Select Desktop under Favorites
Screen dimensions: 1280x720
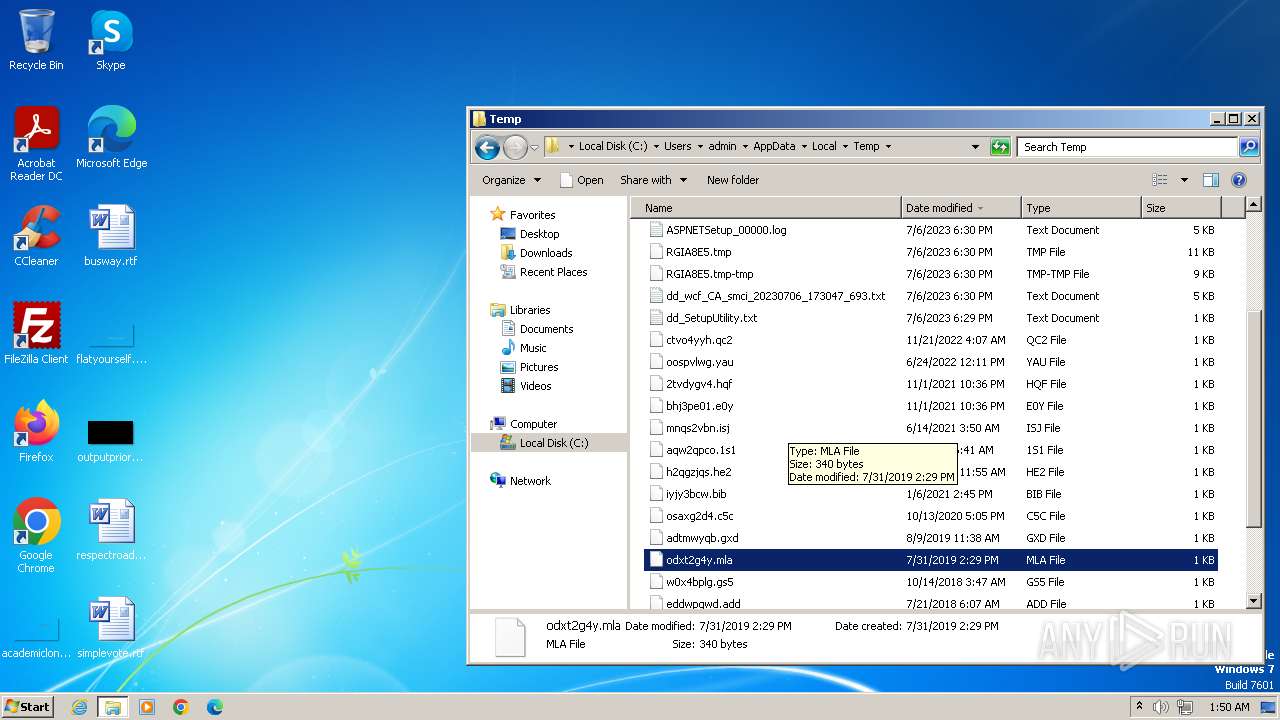pyautogui.click(x=539, y=234)
